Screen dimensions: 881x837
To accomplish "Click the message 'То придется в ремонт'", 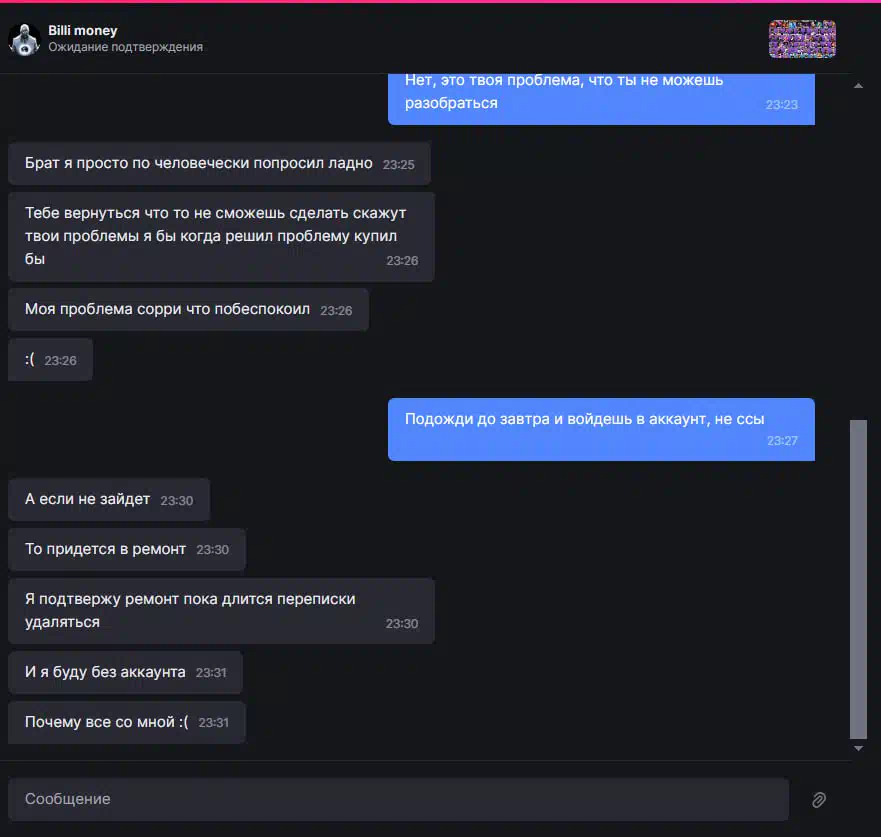I will click(x=127, y=549).
